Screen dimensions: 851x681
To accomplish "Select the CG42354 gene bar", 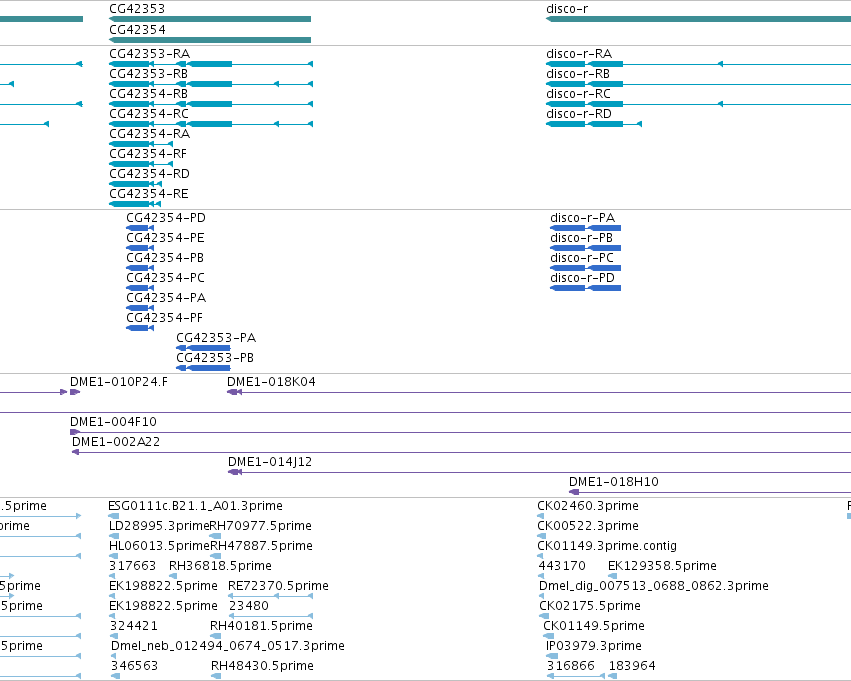I will click(210, 40).
